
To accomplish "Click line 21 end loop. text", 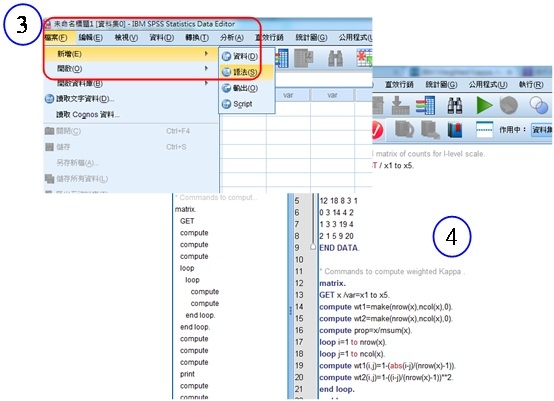I will point(337,389).
